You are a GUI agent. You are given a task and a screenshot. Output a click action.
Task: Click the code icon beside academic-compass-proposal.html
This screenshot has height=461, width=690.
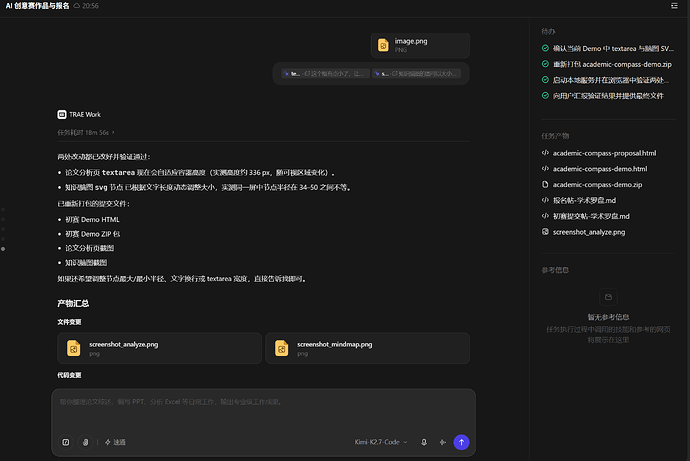pyautogui.click(x=545, y=153)
